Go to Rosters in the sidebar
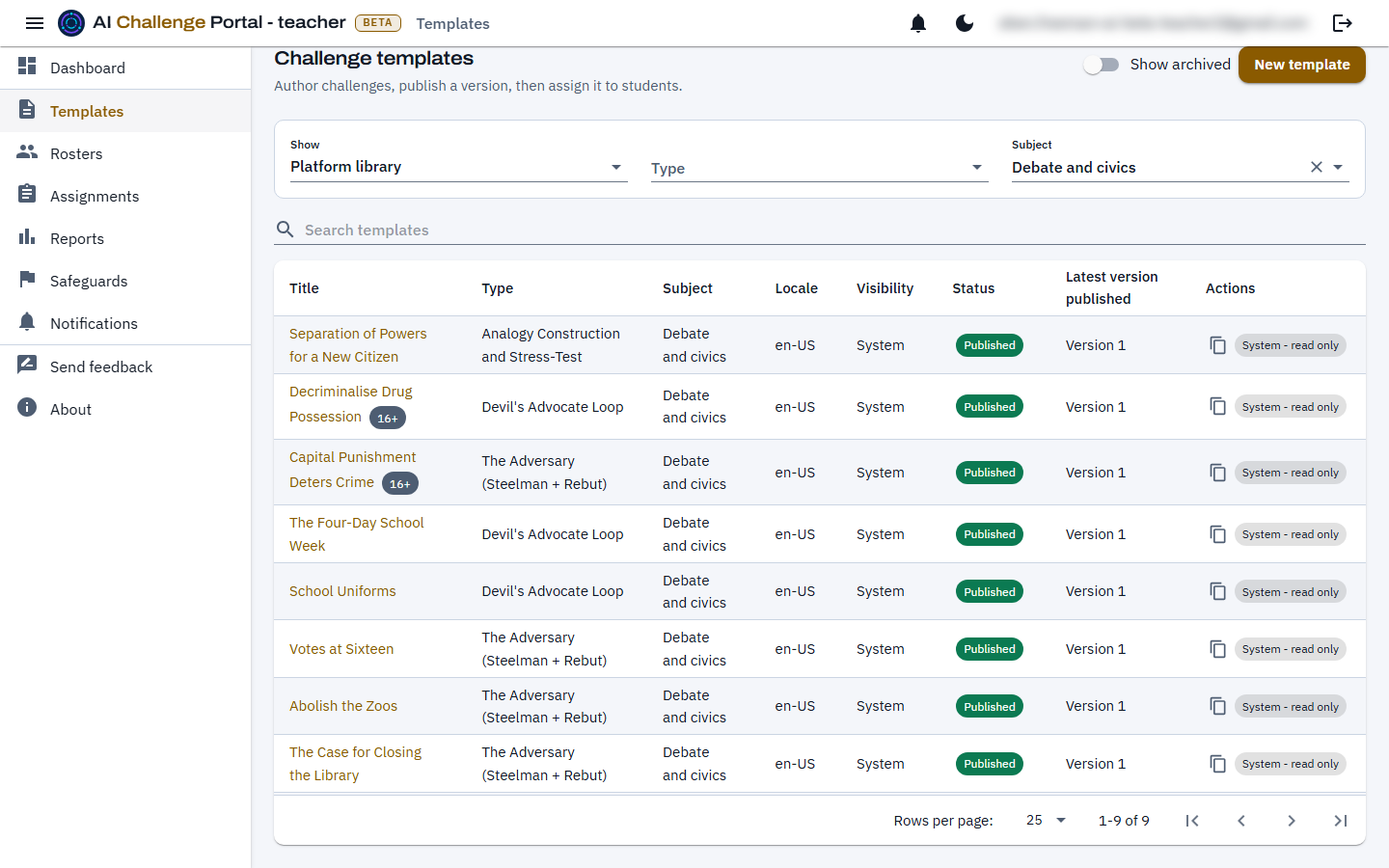Image resolution: width=1389 pixels, height=868 pixels. tap(125, 153)
